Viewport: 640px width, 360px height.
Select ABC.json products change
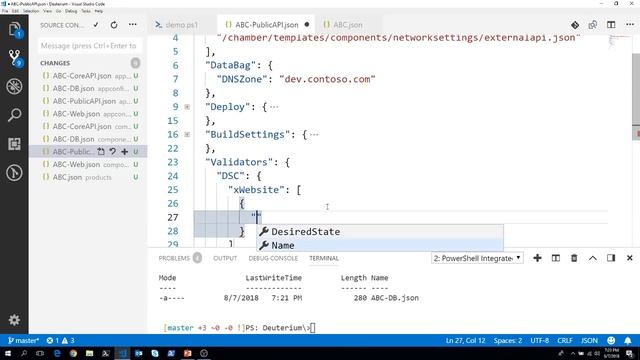pyautogui.click(x=88, y=177)
